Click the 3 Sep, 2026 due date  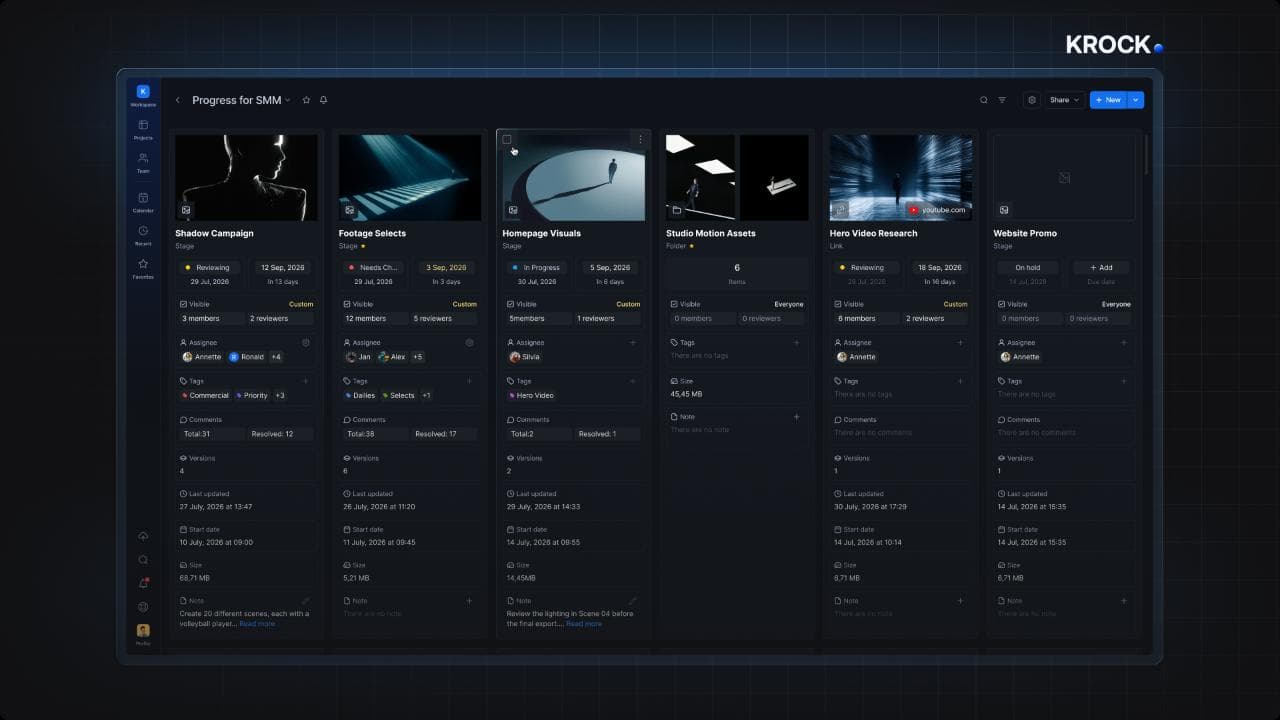446,268
